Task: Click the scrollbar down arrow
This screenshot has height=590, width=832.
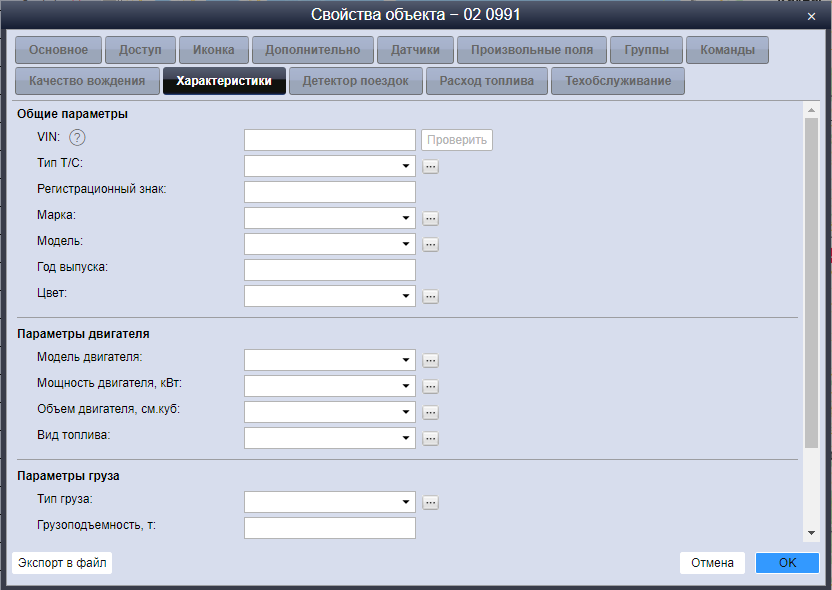Action: tap(811, 533)
